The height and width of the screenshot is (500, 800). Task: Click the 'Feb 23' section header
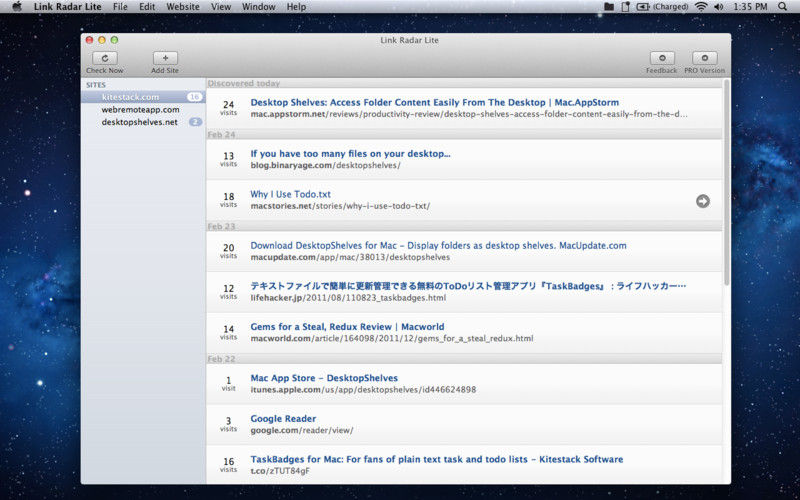pyautogui.click(x=464, y=226)
